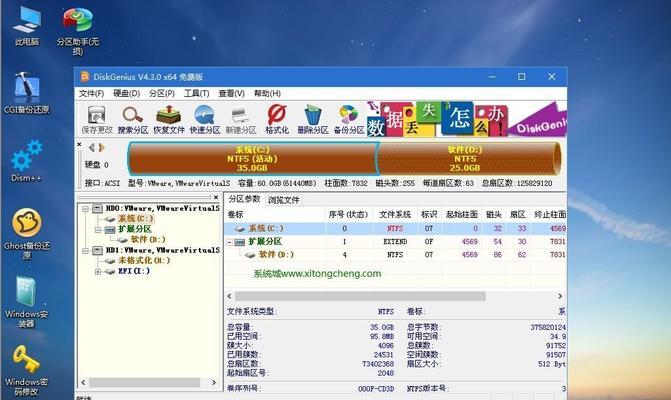Collapse the HD0:VMware tree node
The image size is (671, 400).
(x=85, y=209)
